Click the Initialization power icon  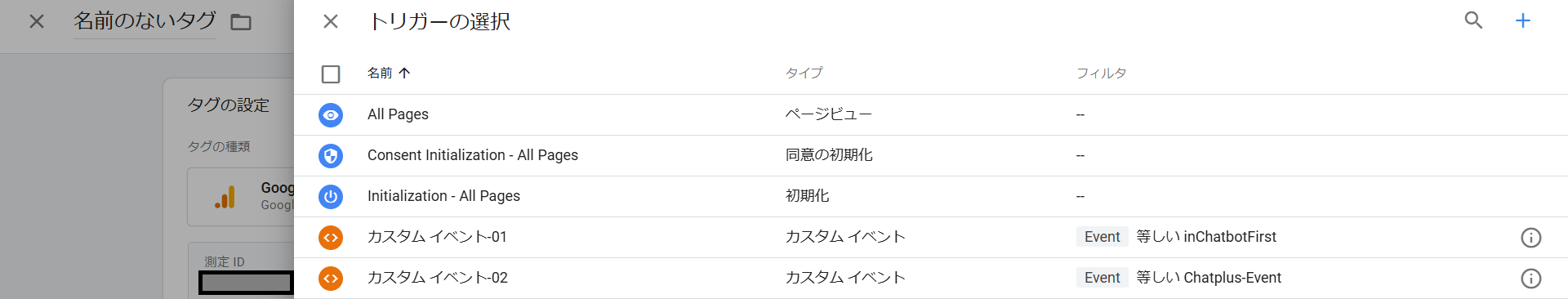click(x=331, y=197)
